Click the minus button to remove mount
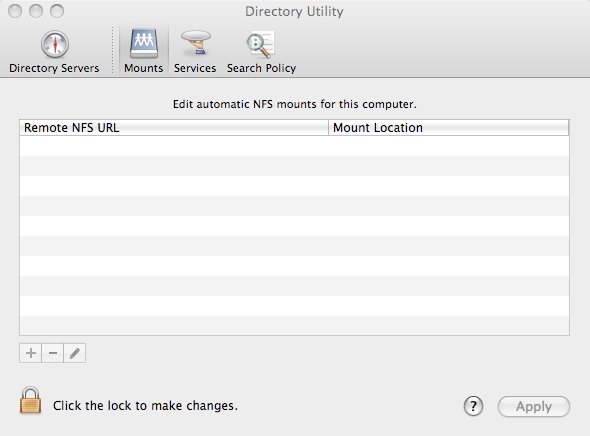The image size is (590, 436). click(x=53, y=353)
